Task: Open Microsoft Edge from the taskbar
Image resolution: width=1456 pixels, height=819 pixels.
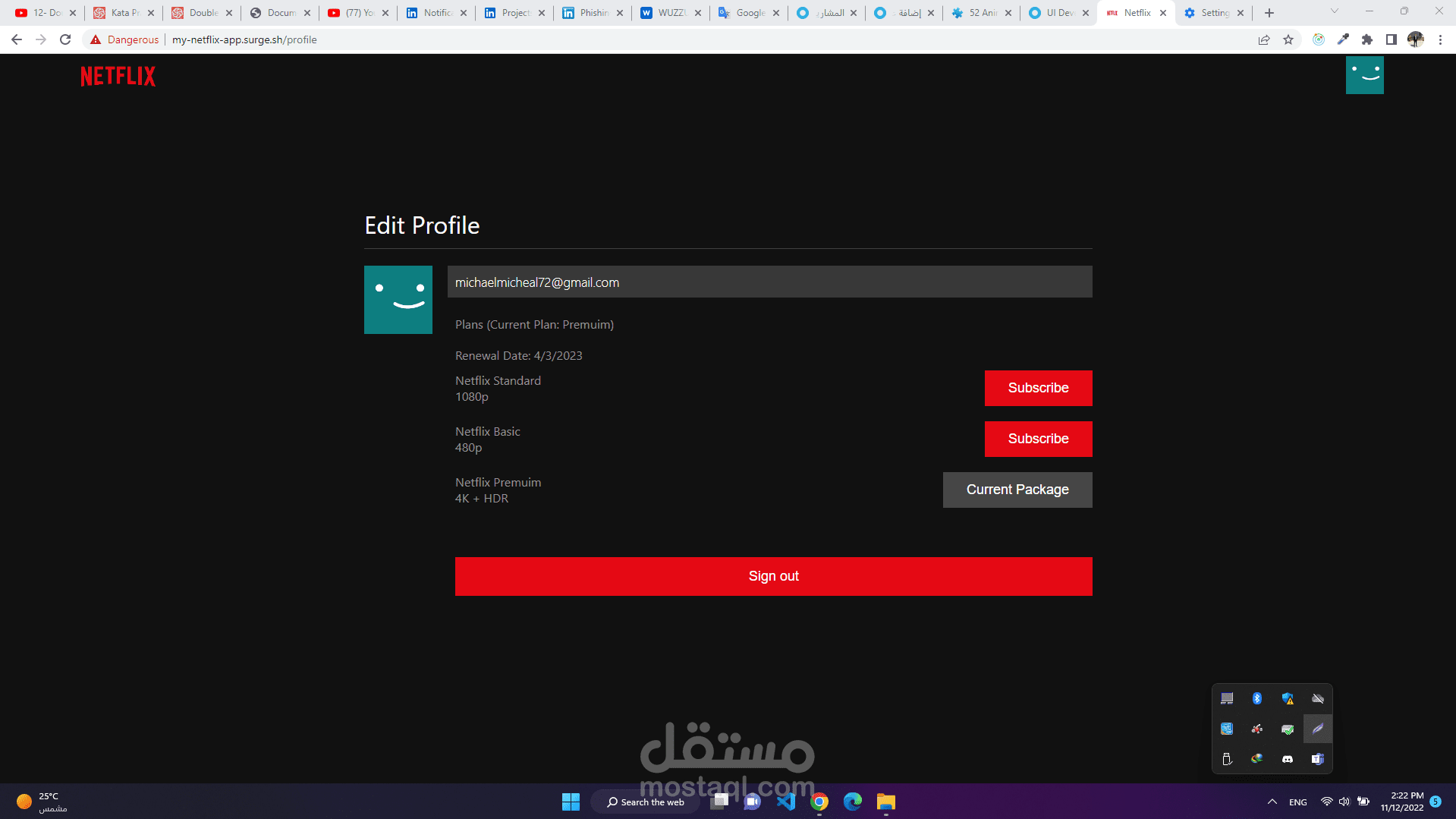Action: click(853, 802)
